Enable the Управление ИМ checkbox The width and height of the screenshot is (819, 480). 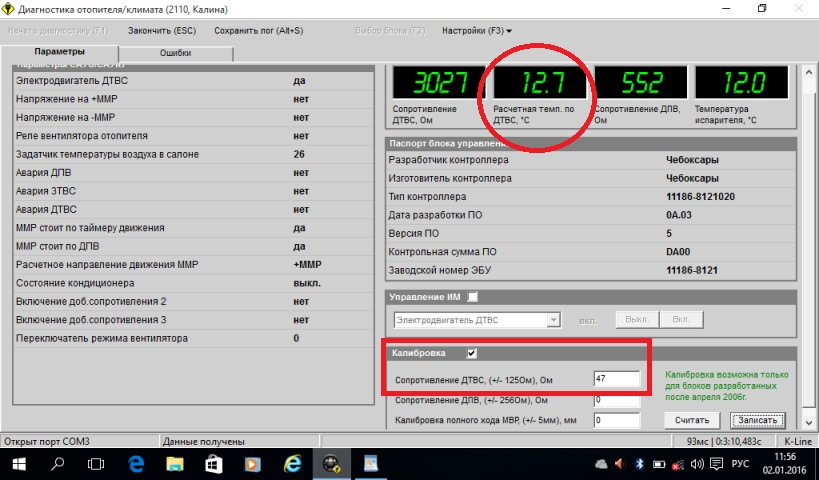(x=472, y=297)
